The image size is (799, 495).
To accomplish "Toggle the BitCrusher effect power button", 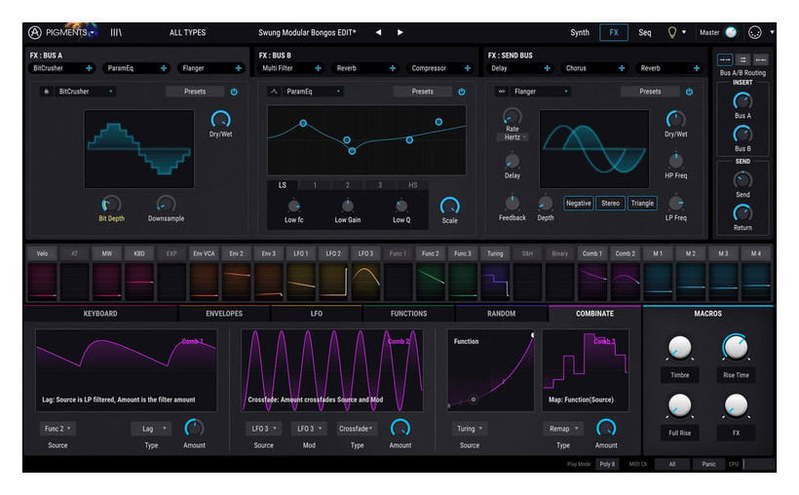I will [234, 92].
